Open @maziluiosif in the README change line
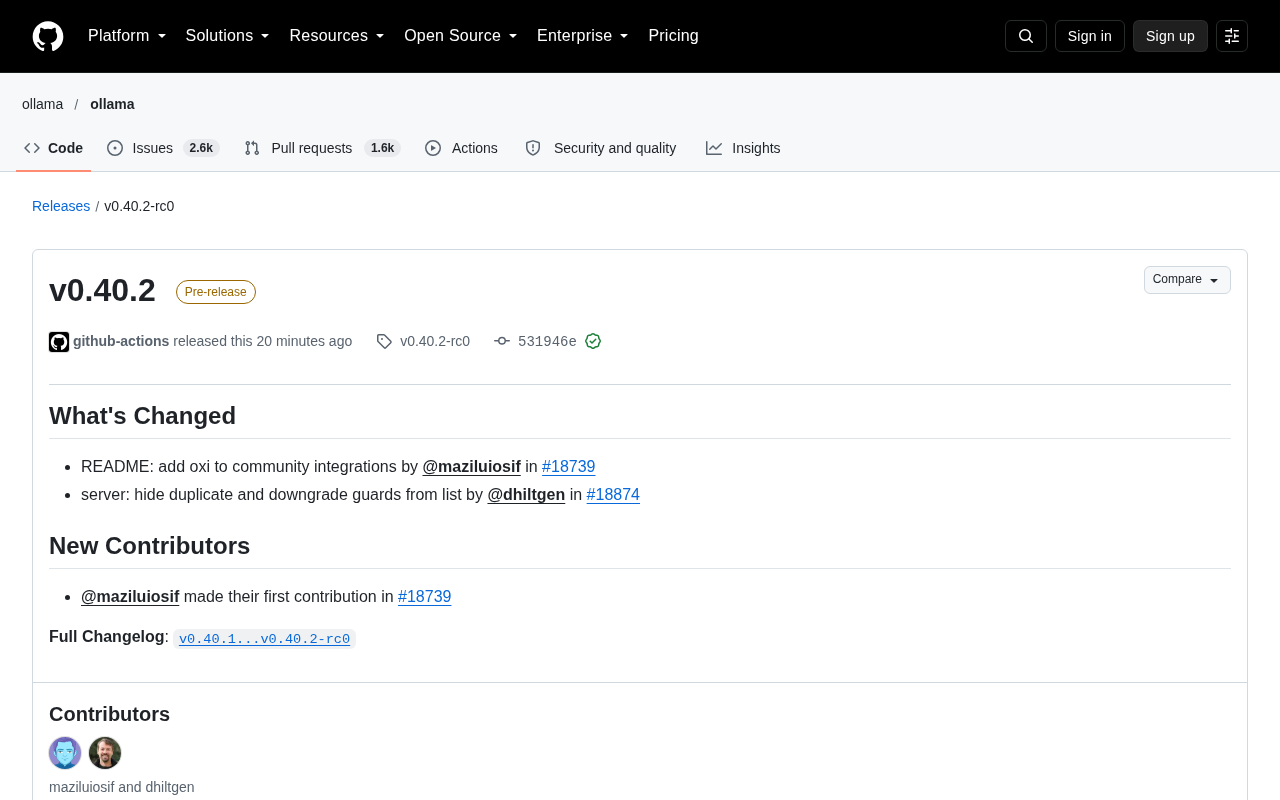 pyautogui.click(x=471, y=467)
